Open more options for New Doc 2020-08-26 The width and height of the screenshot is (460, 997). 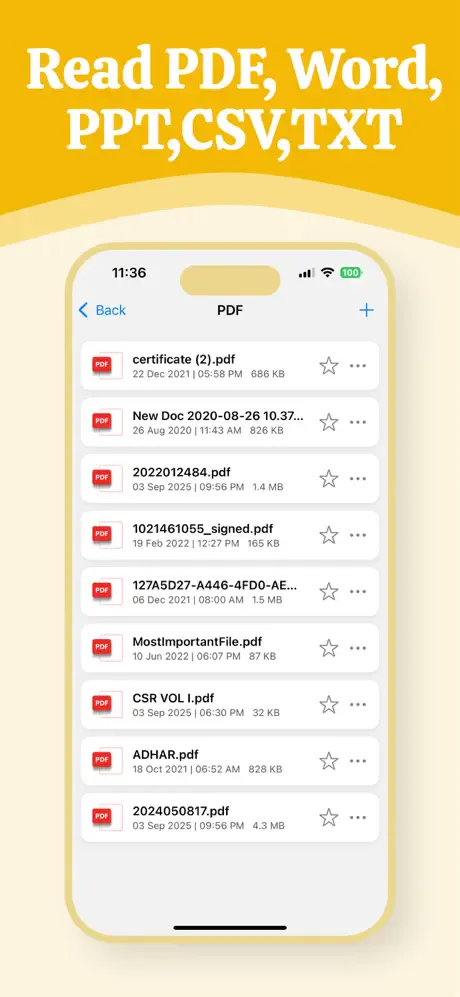point(358,422)
